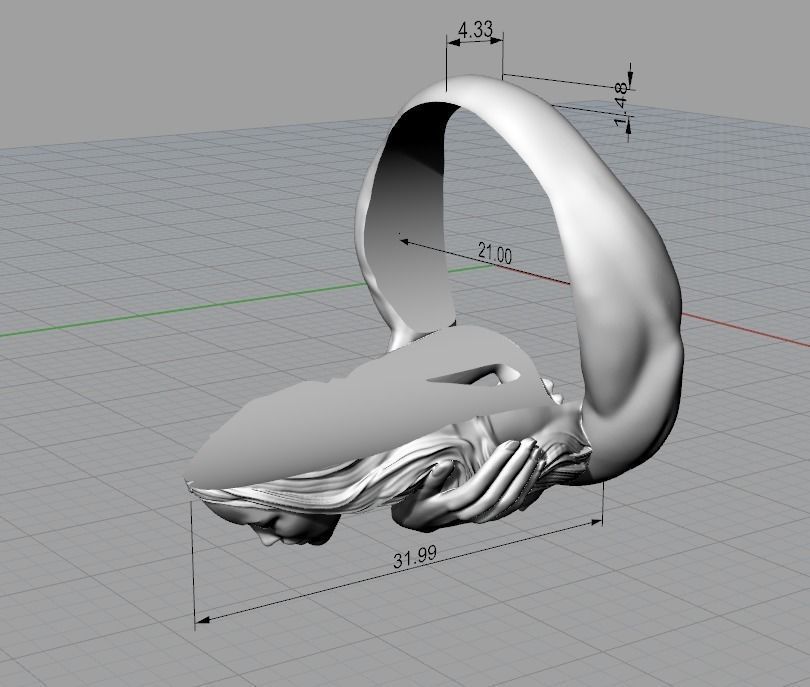Select the 4.33 width dimension text
This screenshot has height=687, width=810.
click(x=475, y=29)
